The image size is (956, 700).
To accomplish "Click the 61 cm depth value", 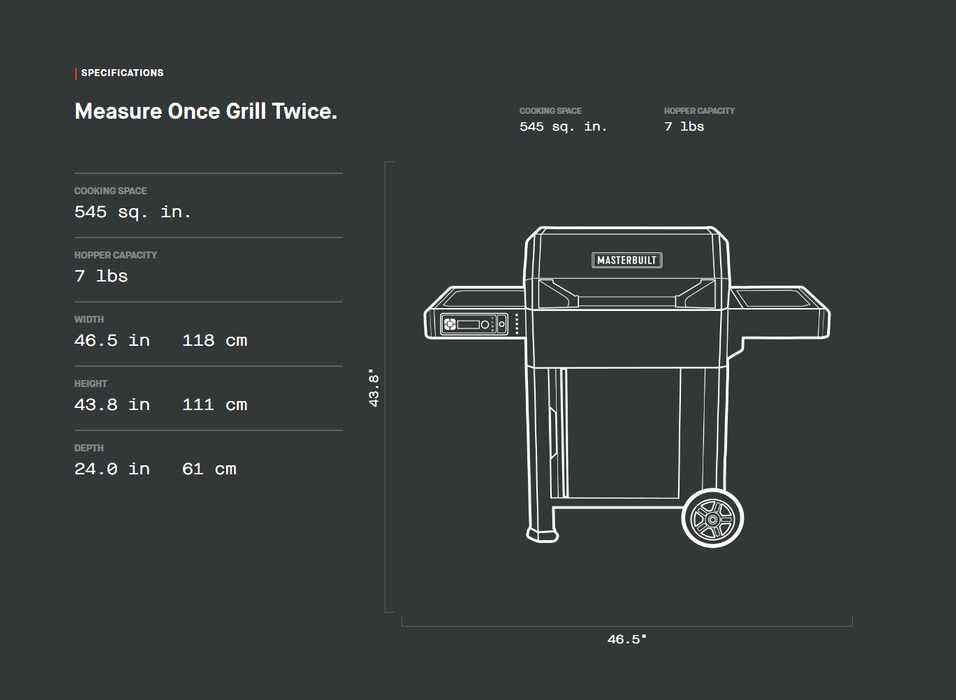I will [209, 468].
